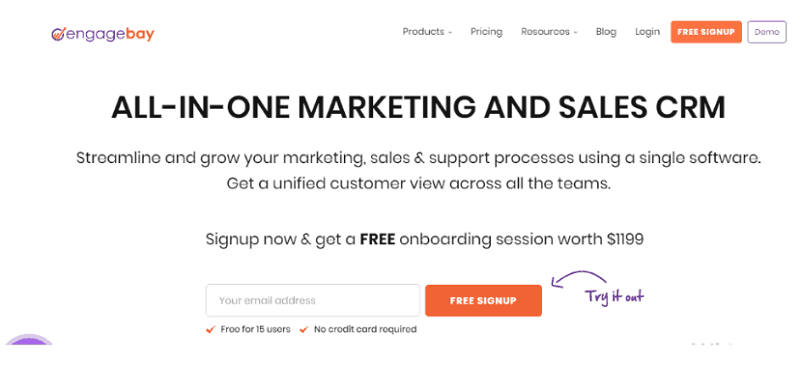Focus the Your email address field
Screen dimensions: 800x390
click(x=313, y=301)
